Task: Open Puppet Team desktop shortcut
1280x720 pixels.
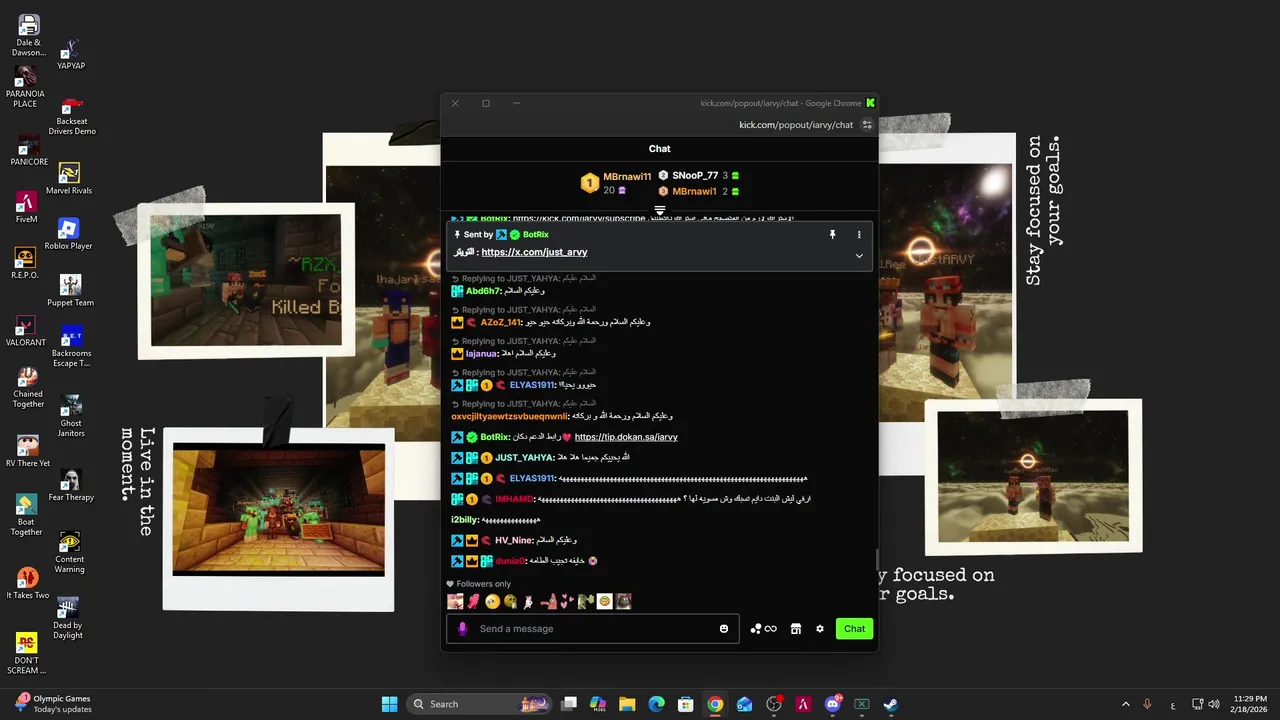Action: click(70, 291)
